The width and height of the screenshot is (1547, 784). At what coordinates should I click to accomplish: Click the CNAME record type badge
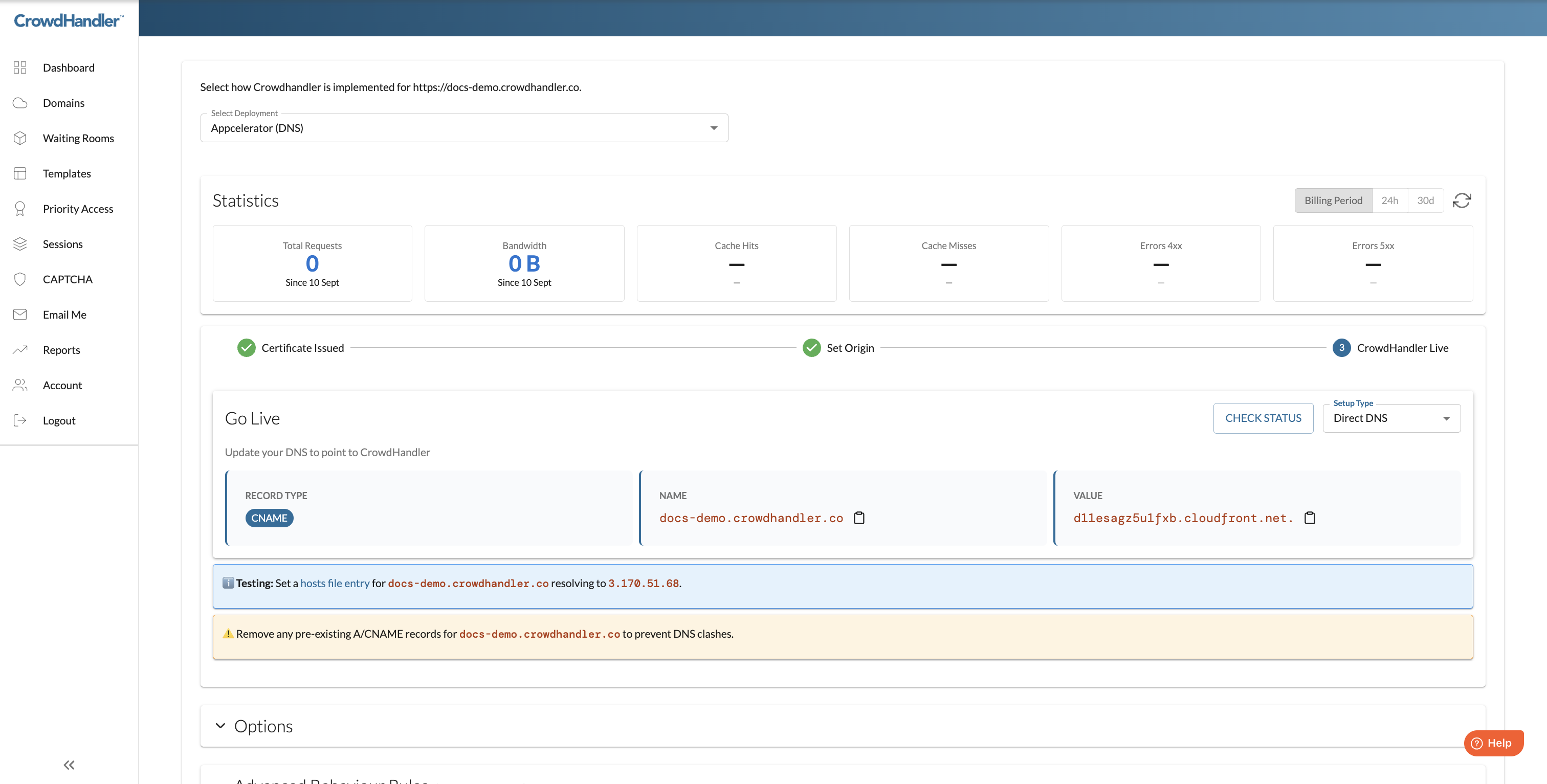pos(269,518)
